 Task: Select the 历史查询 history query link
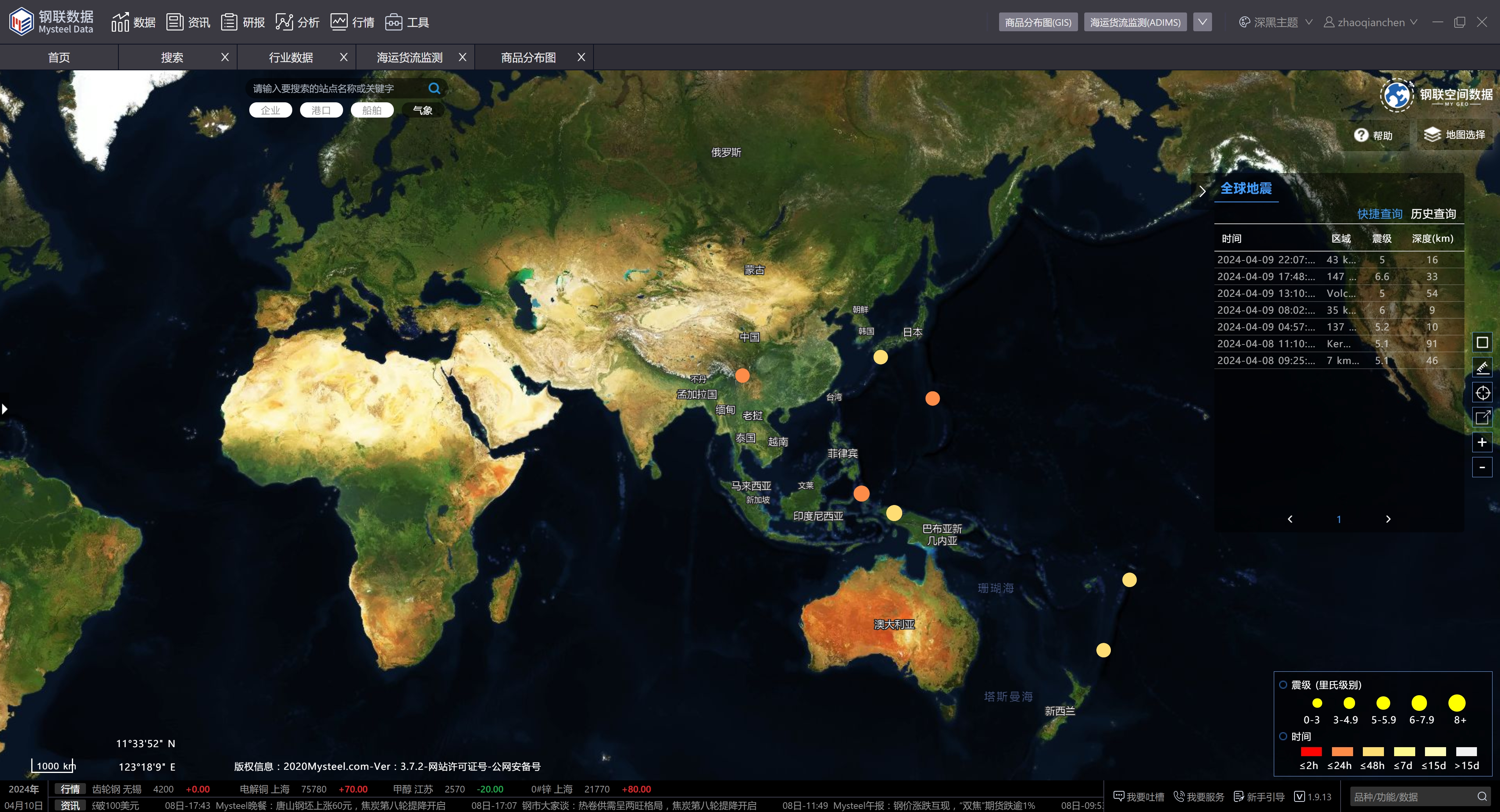point(1433,214)
